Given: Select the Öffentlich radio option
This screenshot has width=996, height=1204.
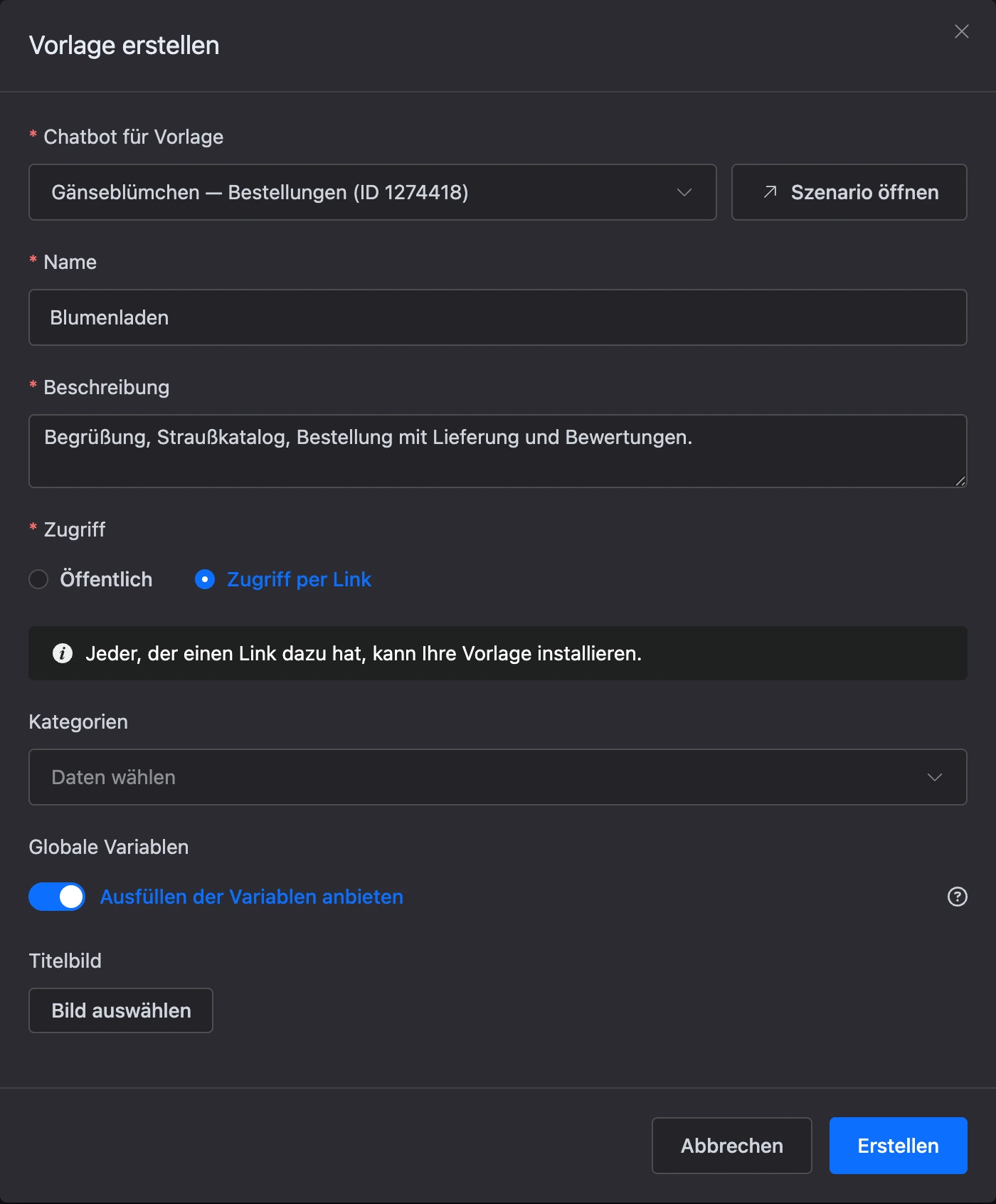Looking at the screenshot, I should 38,579.
